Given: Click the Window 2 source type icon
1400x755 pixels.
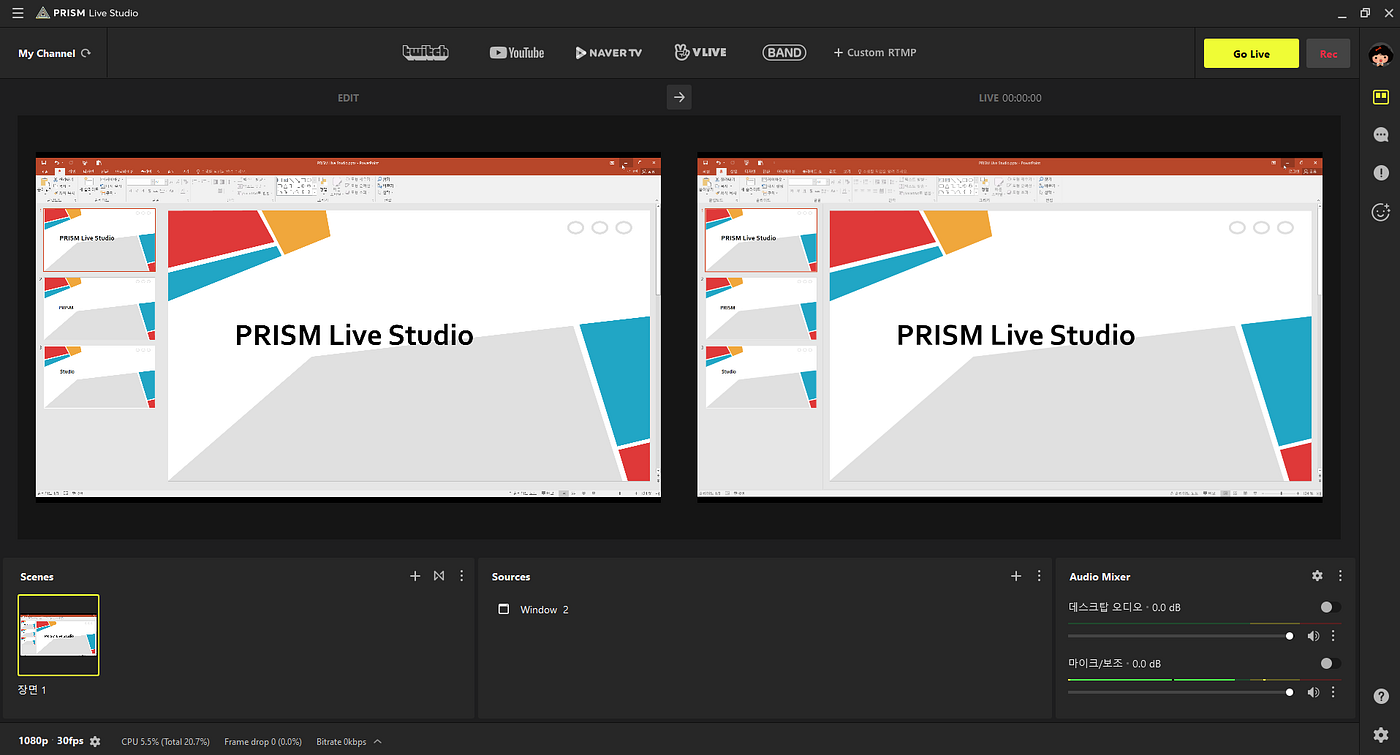Looking at the screenshot, I should point(503,609).
